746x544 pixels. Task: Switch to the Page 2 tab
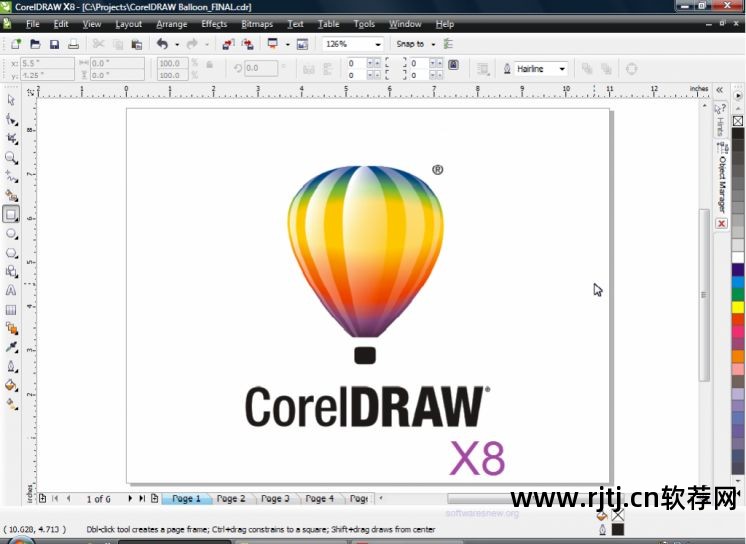(x=231, y=498)
